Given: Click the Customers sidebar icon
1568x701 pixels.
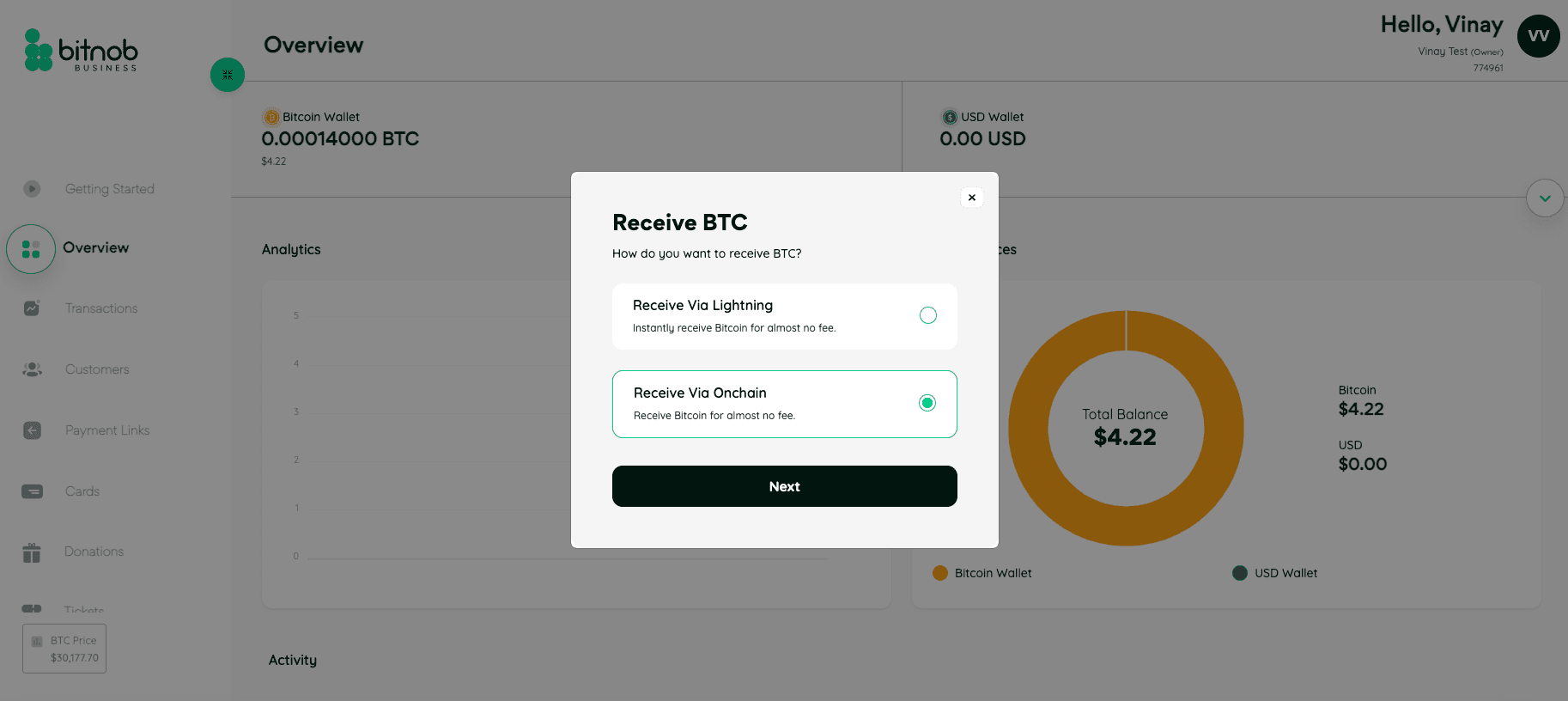Looking at the screenshot, I should coord(32,369).
